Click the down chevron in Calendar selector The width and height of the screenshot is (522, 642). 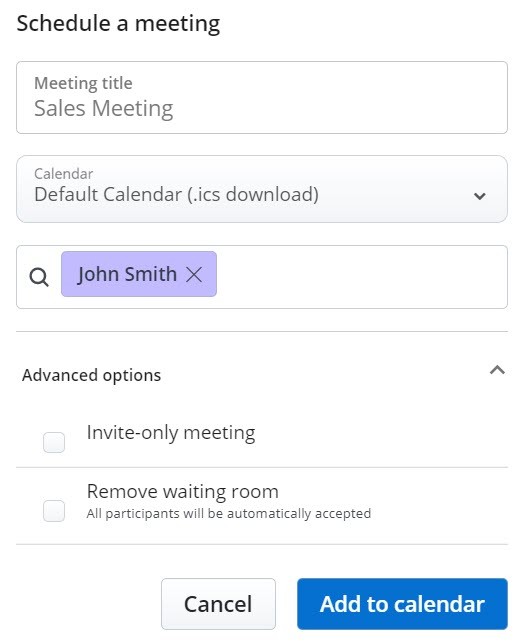coord(479,196)
